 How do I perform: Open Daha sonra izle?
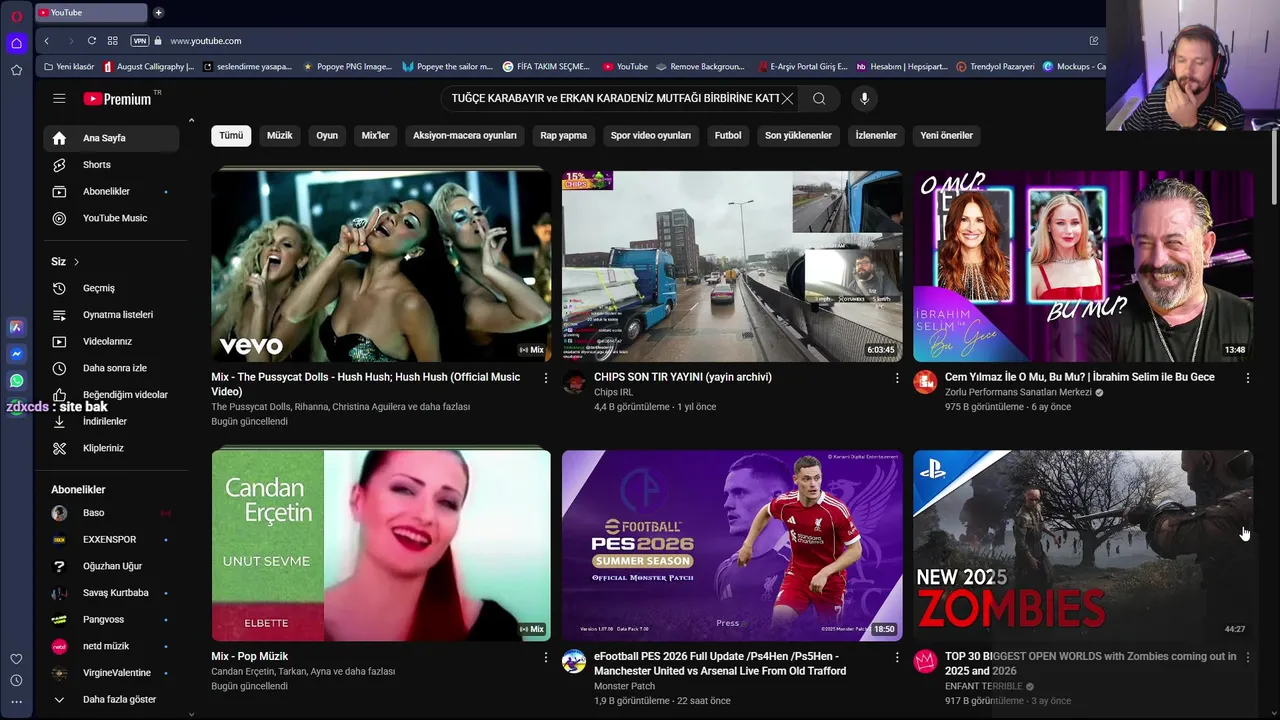tap(111, 368)
